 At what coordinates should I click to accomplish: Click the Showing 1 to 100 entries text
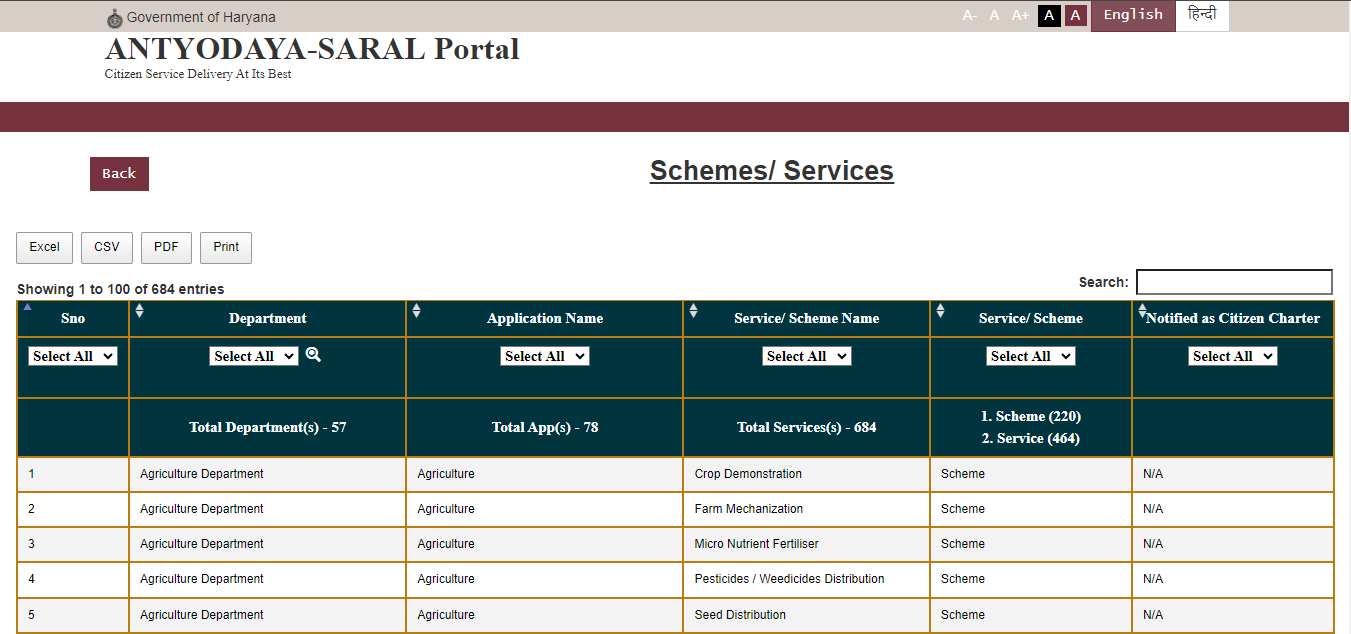coord(120,289)
